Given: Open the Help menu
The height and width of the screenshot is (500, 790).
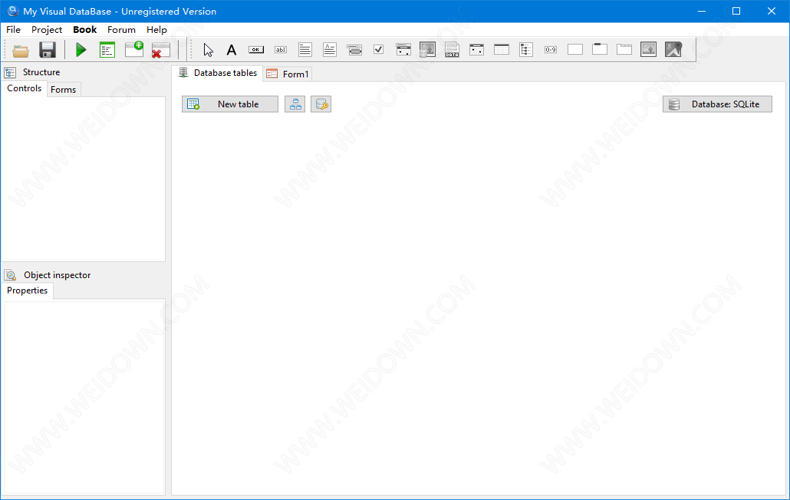Looking at the screenshot, I should coord(157,30).
